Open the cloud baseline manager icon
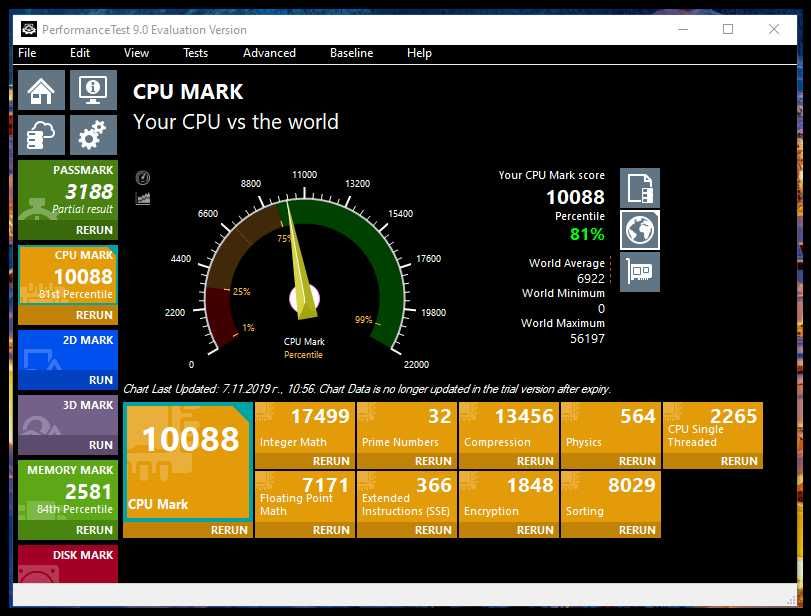The height and width of the screenshot is (616, 811). pyautogui.click(x=41, y=135)
